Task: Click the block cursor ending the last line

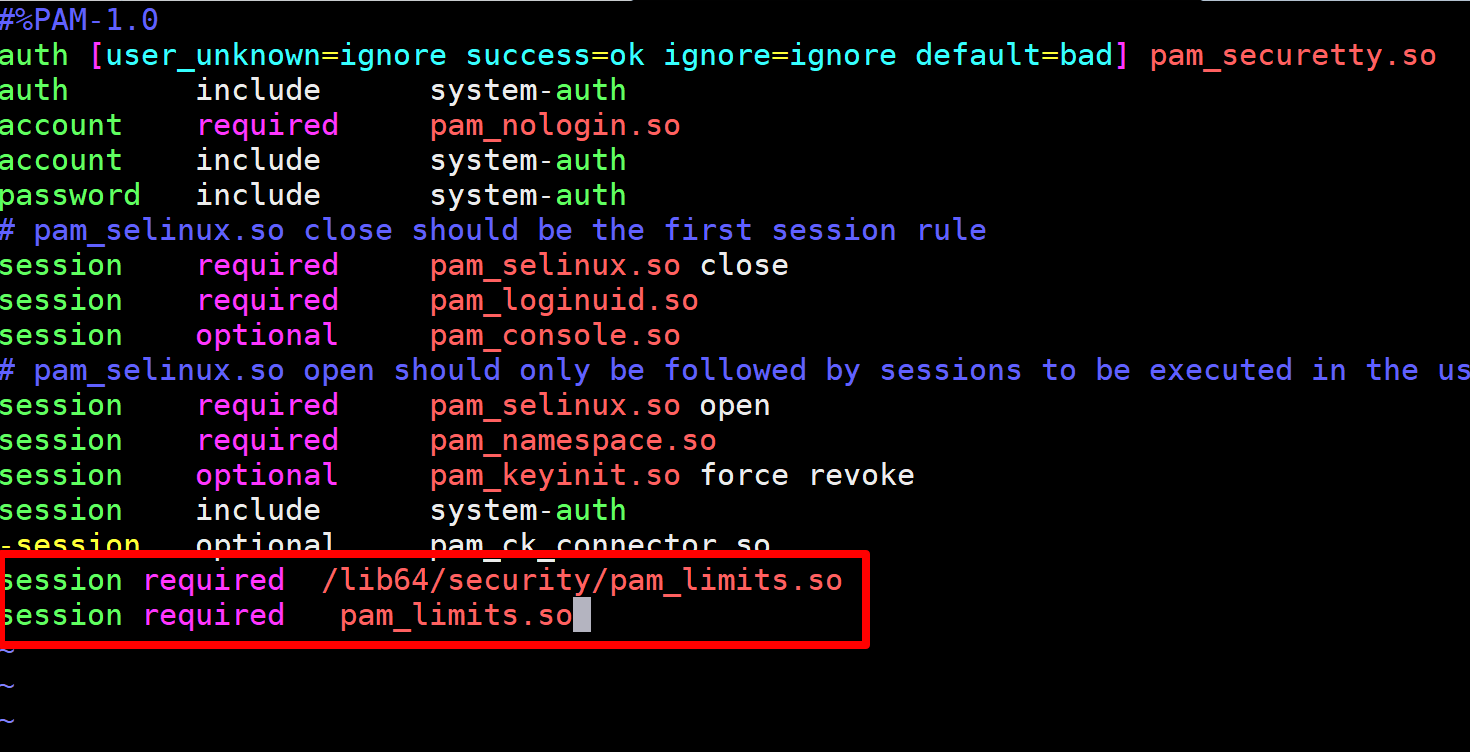Action: pos(581,615)
